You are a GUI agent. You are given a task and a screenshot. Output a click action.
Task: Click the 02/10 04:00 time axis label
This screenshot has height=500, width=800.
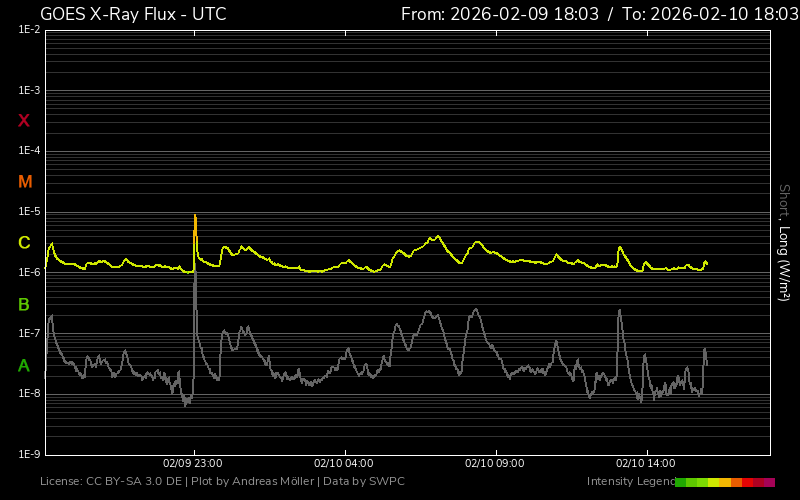coord(344,464)
